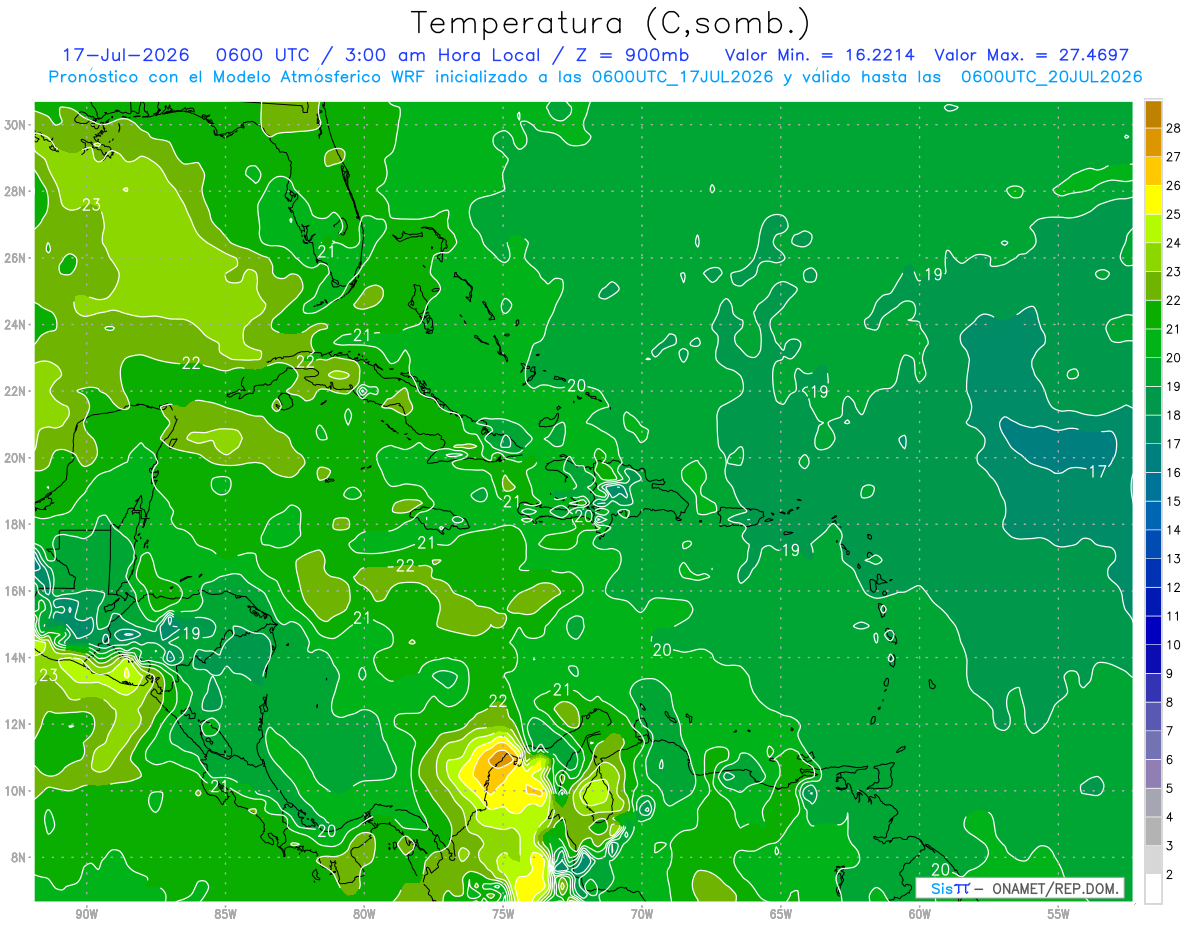
Task: Select the 65W longitude label
Action: pos(781,915)
